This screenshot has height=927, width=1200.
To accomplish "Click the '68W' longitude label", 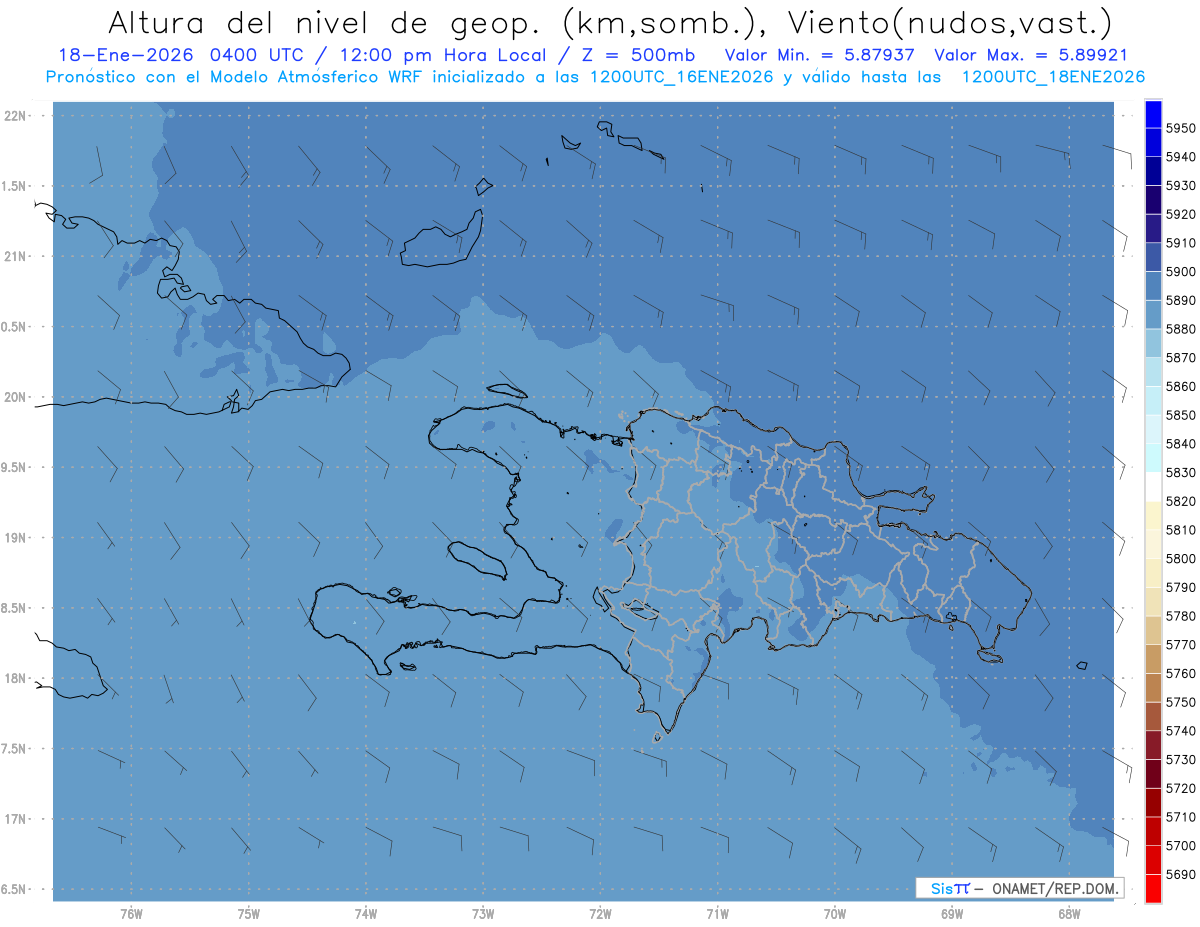I will (x=1068, y=914).
